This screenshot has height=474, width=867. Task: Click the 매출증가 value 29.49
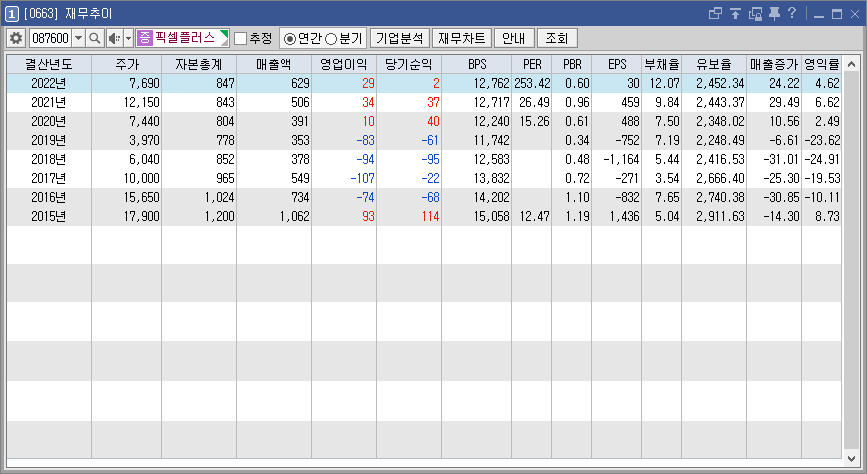[784, 102]
